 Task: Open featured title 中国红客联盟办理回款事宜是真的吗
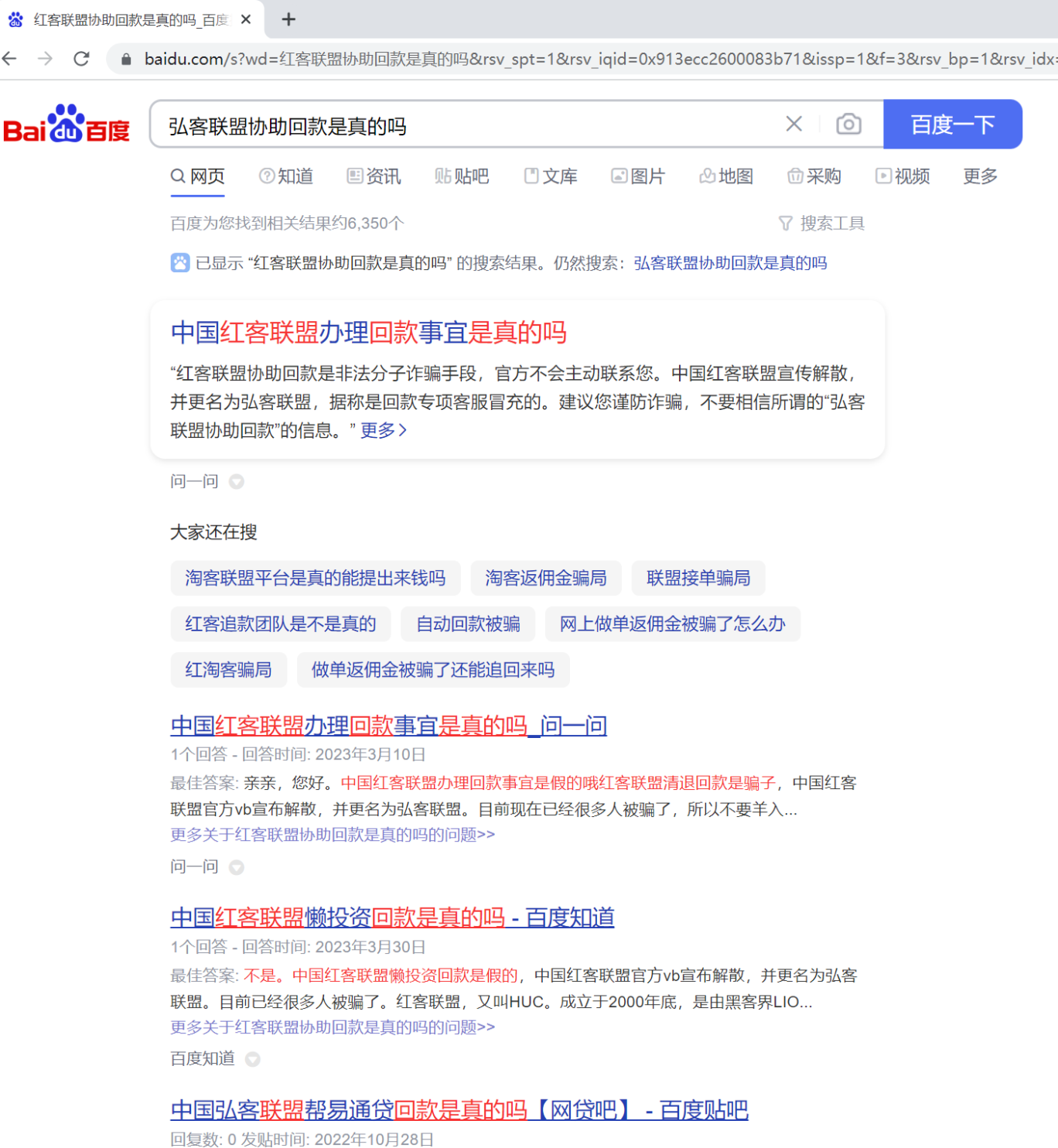[x=369, y=333]
